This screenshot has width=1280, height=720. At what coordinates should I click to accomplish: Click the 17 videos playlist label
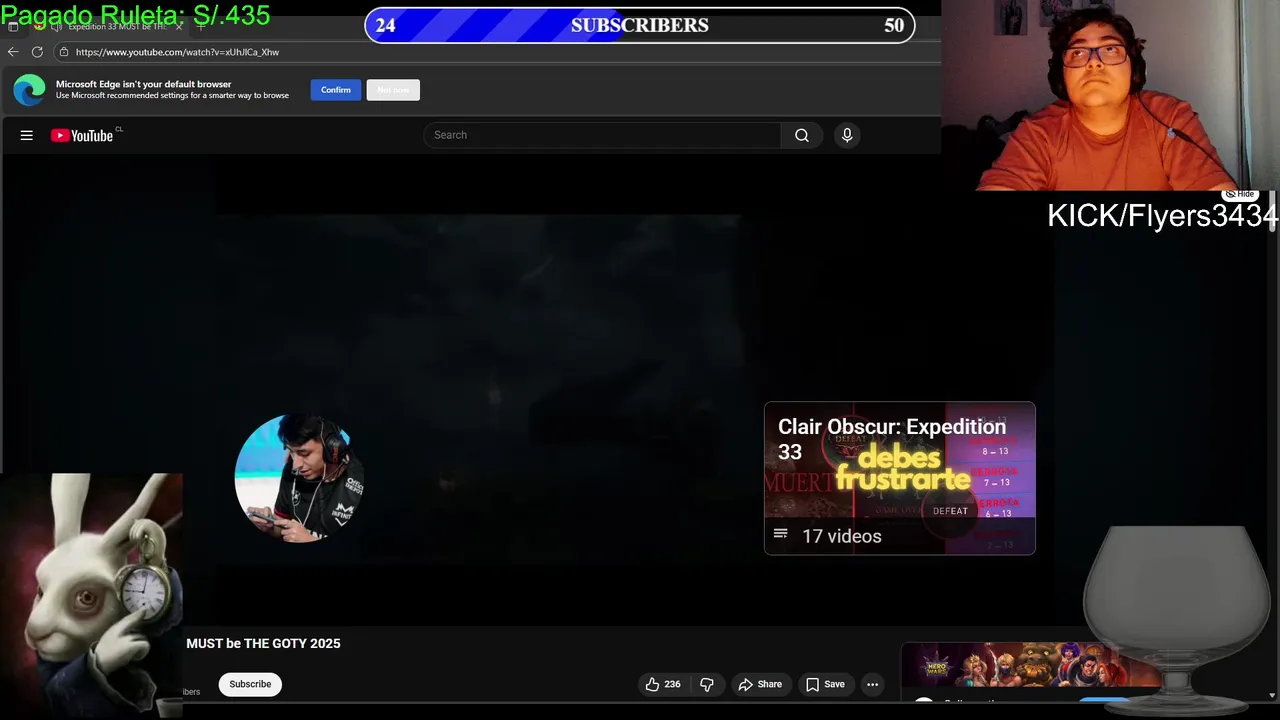tap(842, 536)
